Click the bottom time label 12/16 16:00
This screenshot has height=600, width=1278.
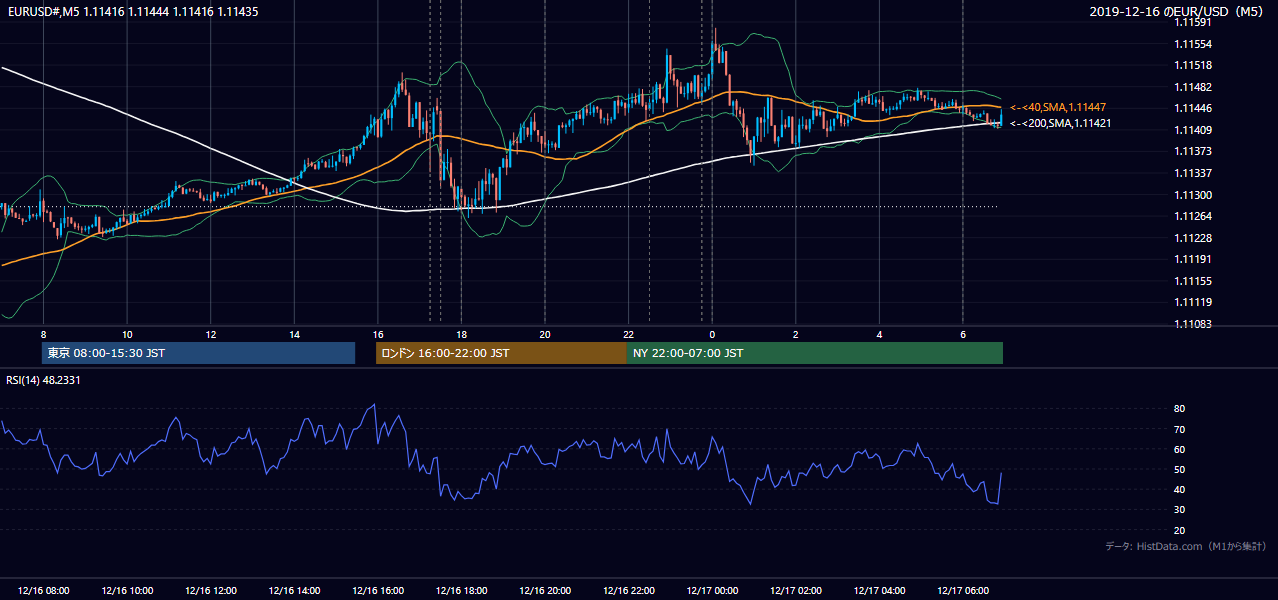(378, 591)
